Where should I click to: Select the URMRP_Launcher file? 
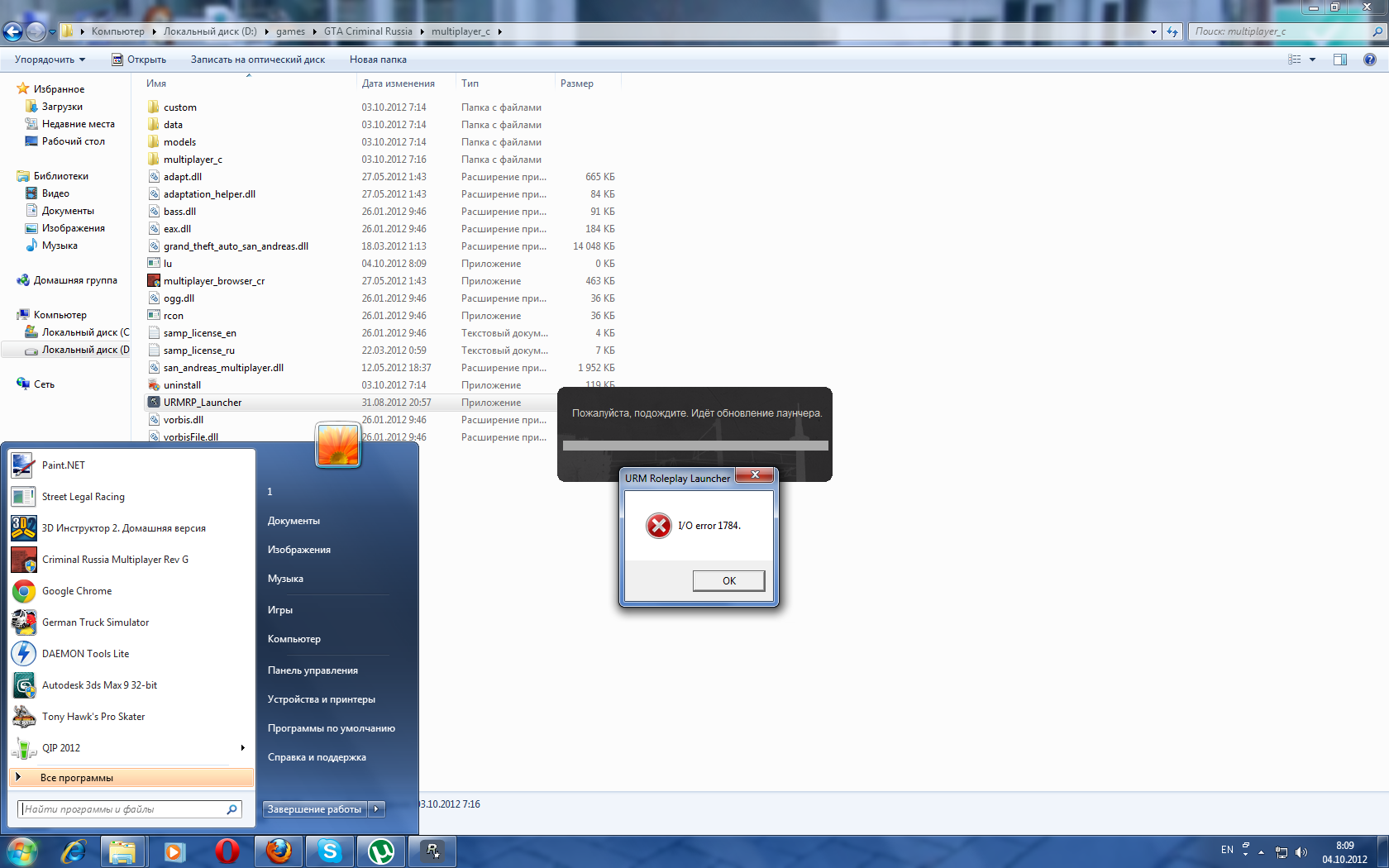203,403
